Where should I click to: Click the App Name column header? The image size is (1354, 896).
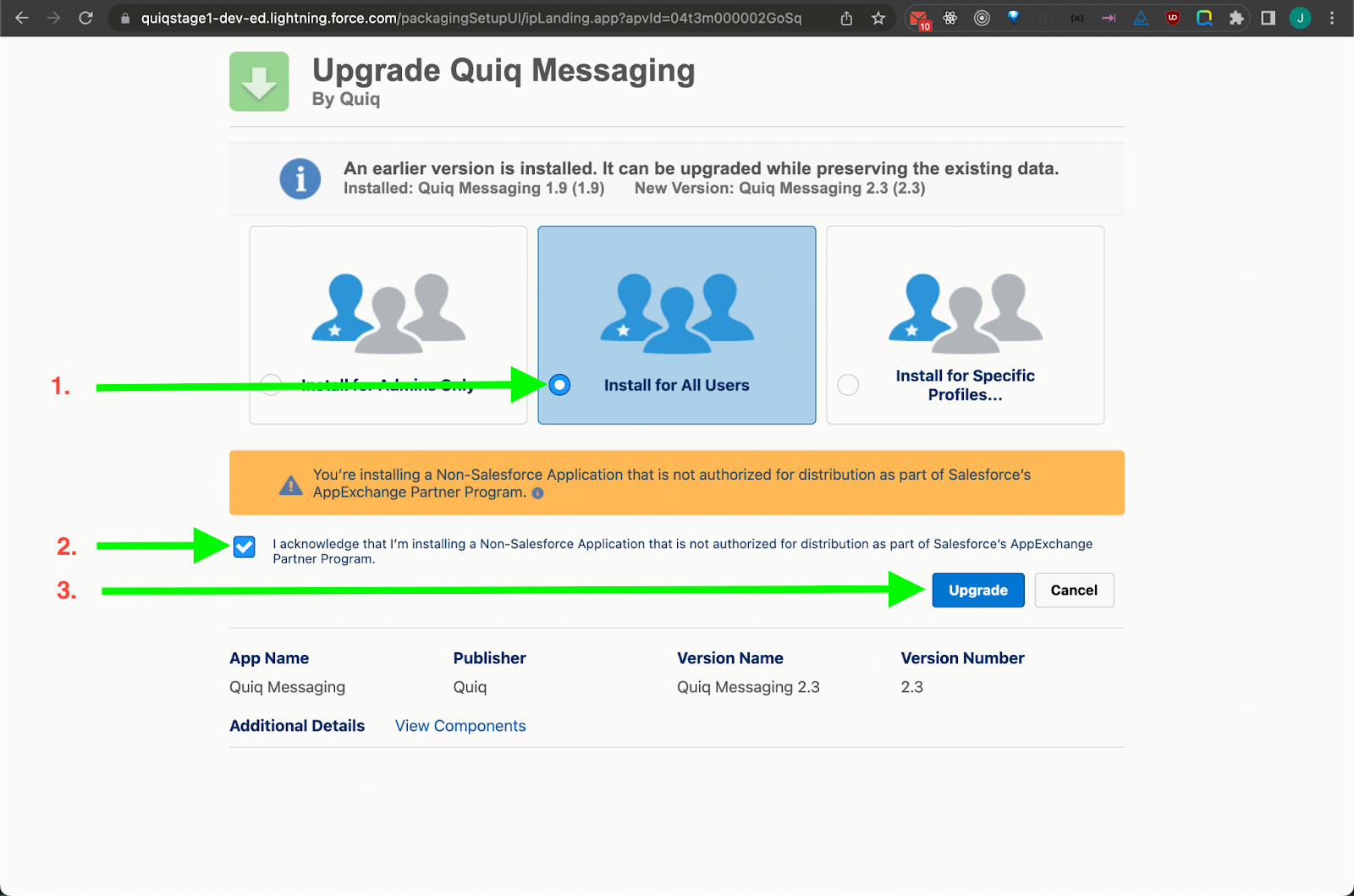click(269, 658)
